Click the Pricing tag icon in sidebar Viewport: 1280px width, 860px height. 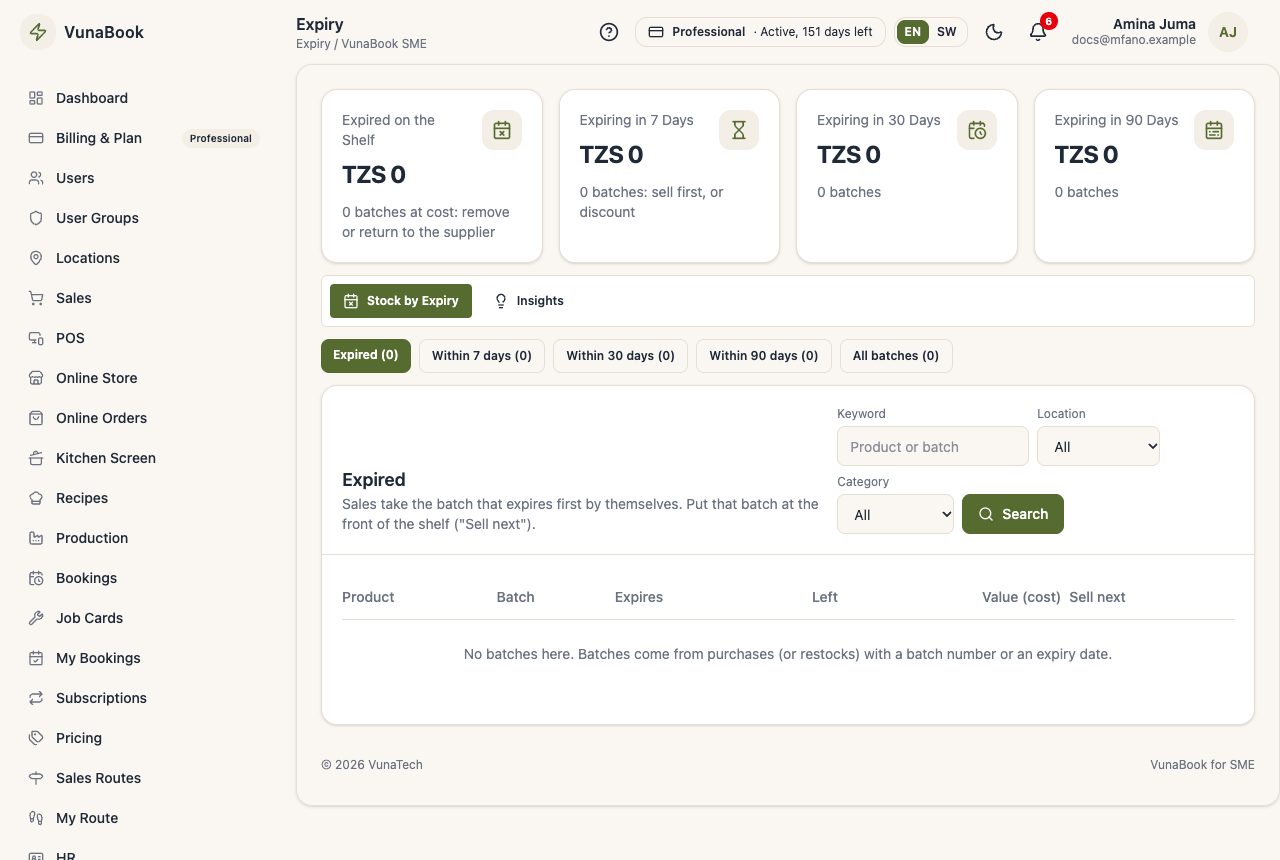tap(36, 738)
